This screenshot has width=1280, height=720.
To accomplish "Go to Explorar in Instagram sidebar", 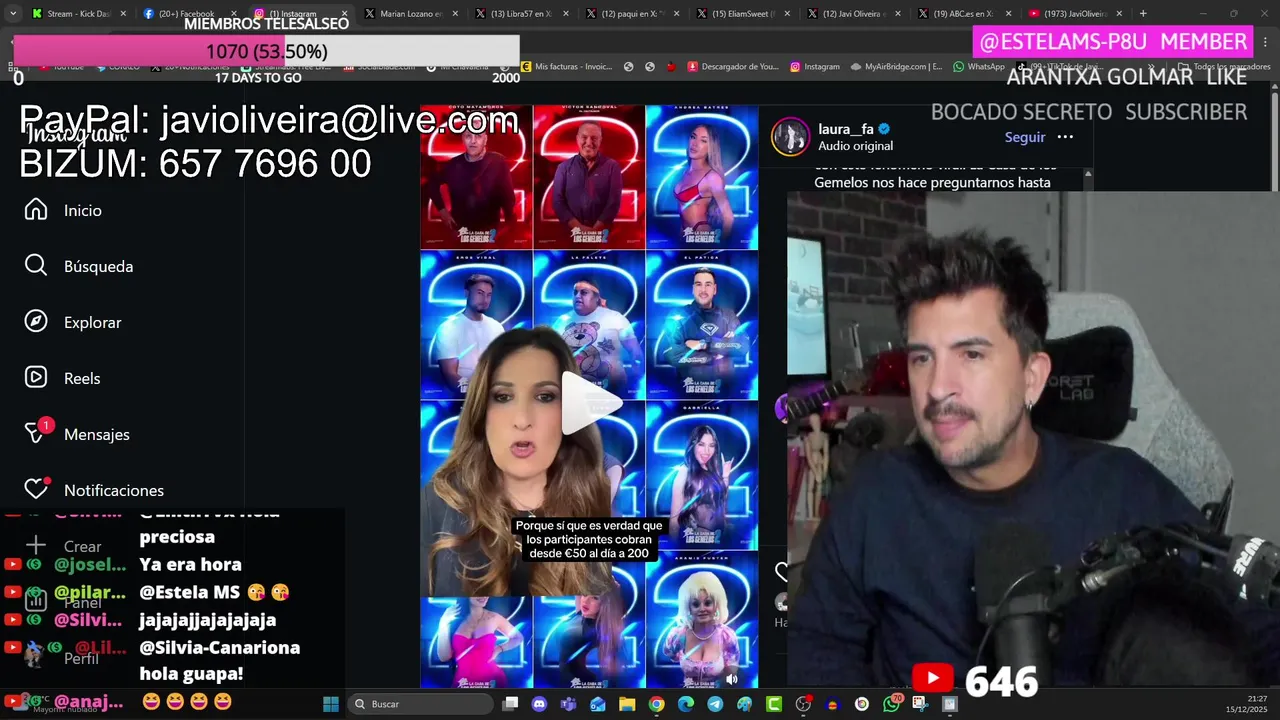I will point(73,322).
